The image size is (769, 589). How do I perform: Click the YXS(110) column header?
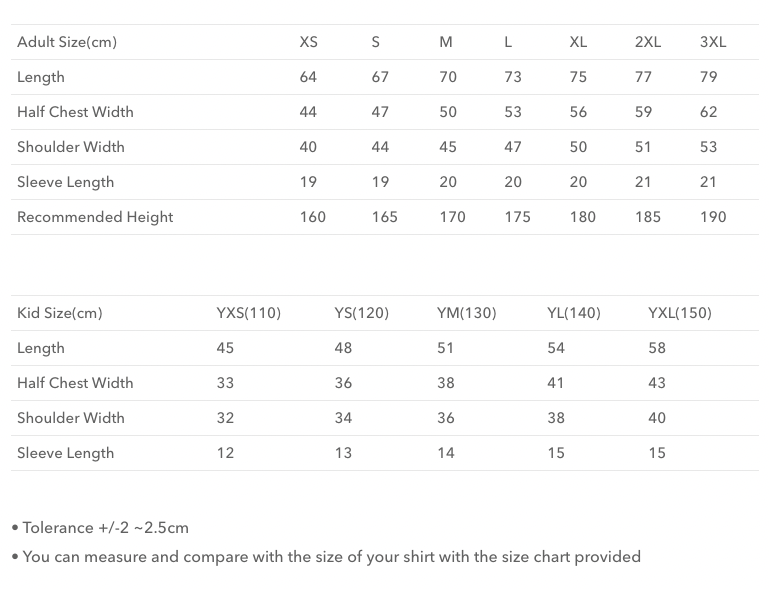[249, 313]
